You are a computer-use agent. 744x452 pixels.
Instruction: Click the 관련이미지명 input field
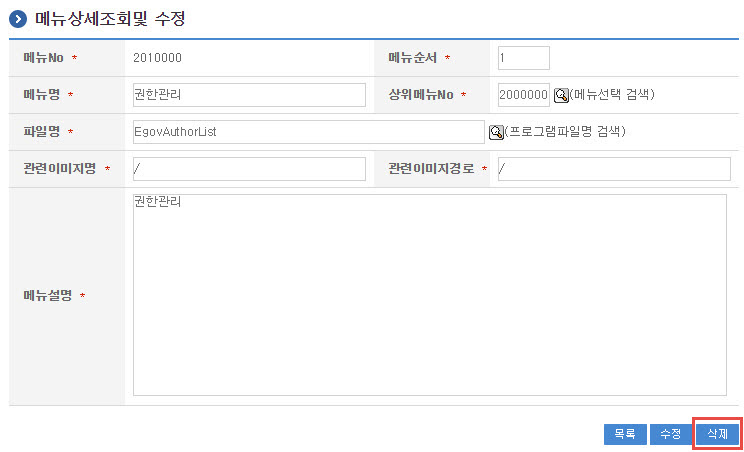coord(249,169)
